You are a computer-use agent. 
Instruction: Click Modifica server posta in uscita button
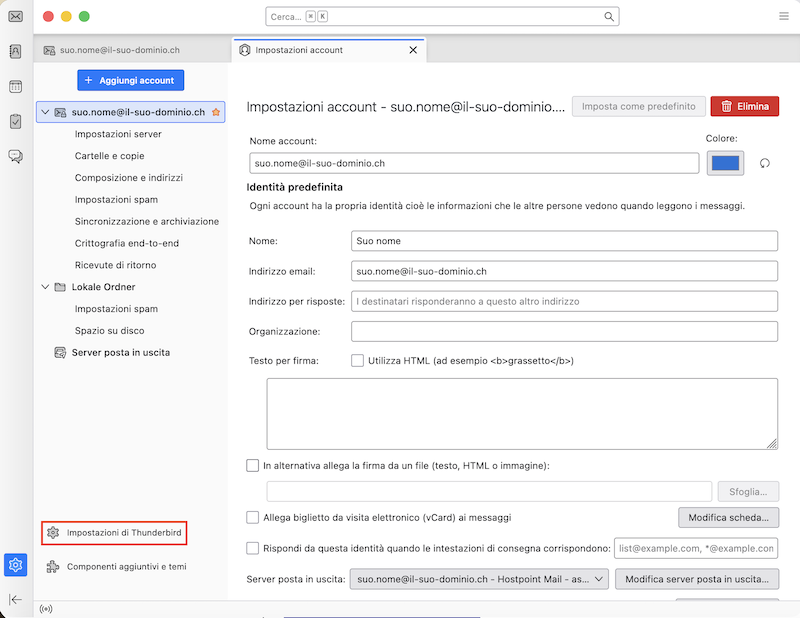[697, 579]
